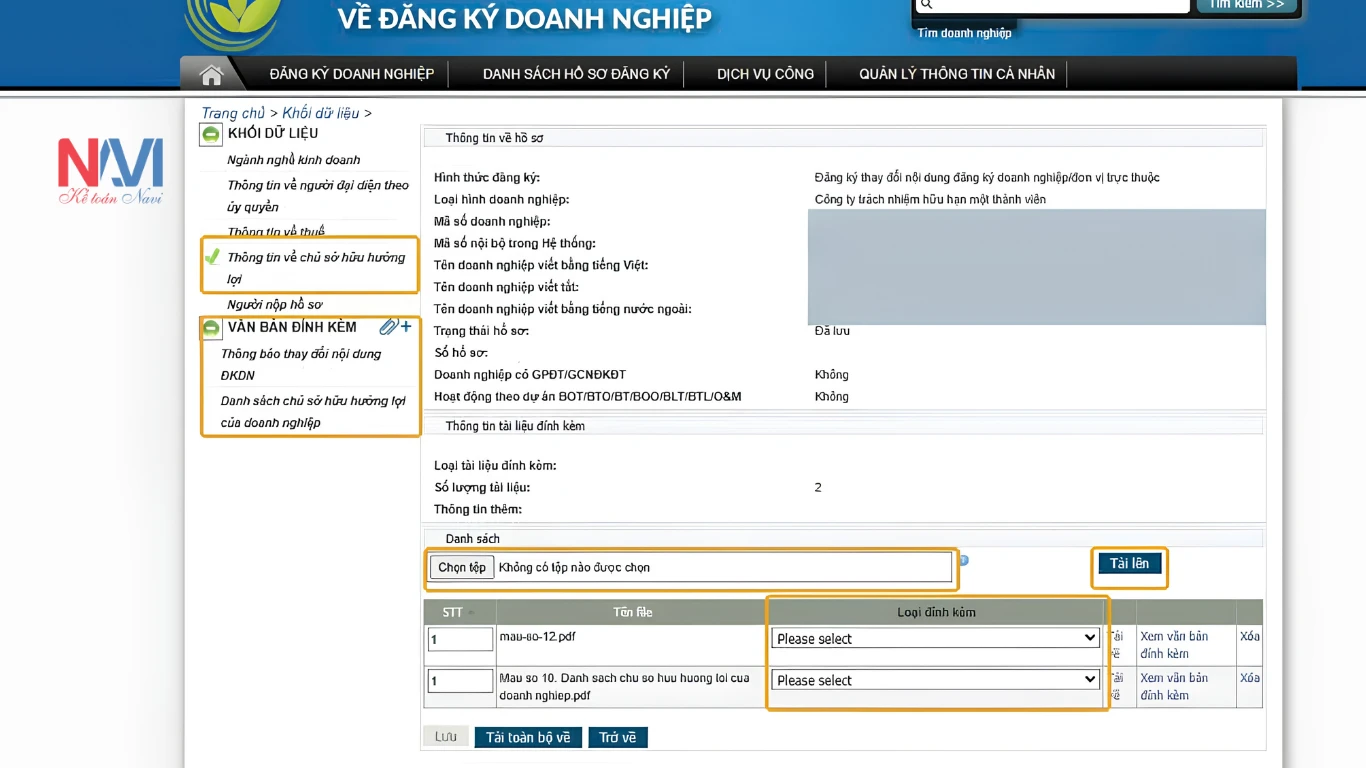
Task: Click the Trở về button
Action: 618,737
